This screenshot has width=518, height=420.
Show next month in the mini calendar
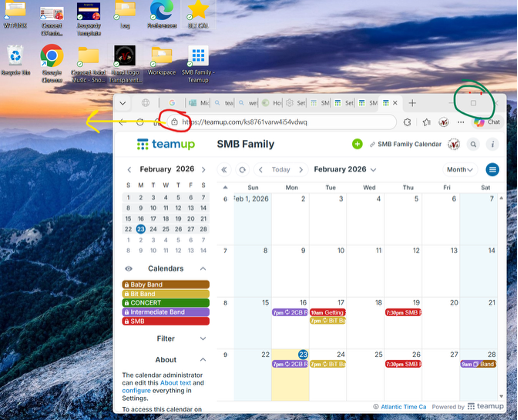coord(203,170)
